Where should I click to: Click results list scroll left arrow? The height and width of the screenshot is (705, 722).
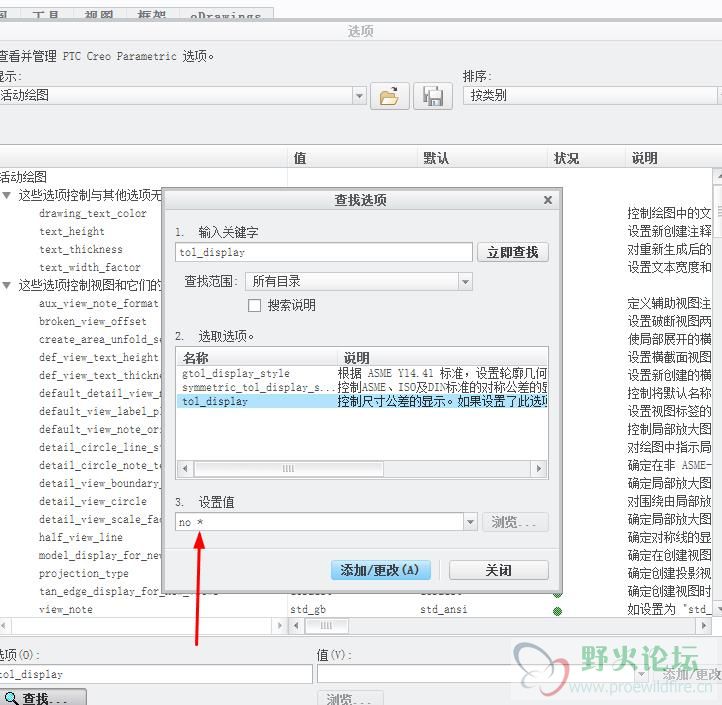(x=185, y=469)
